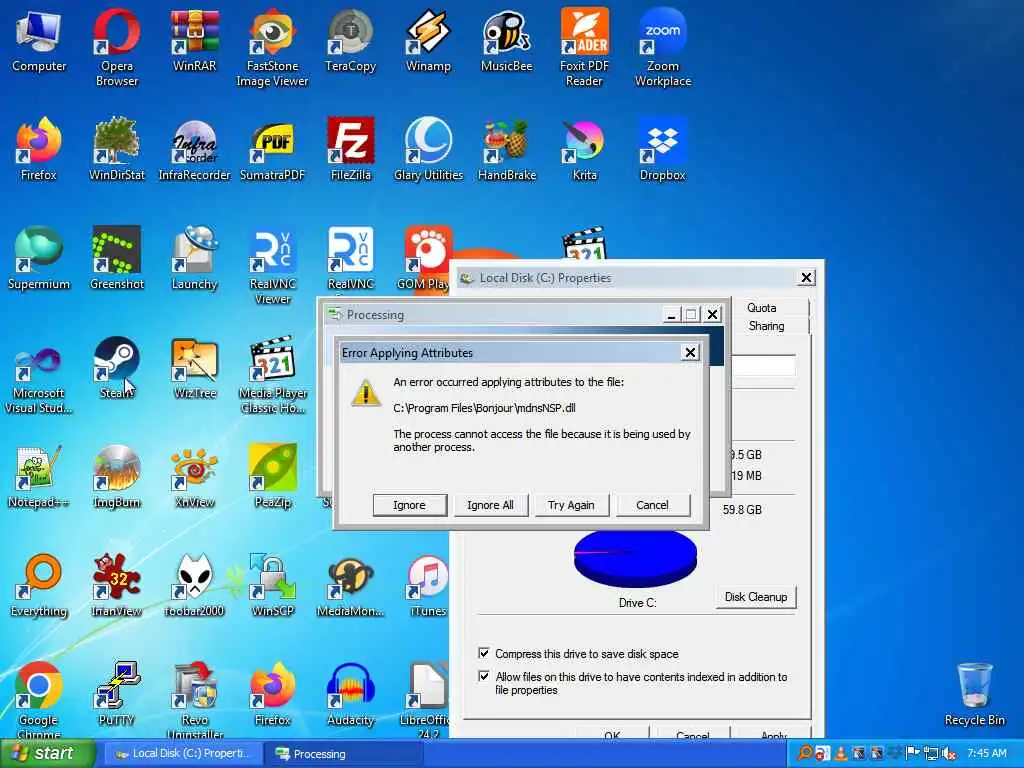Open Greenshot desktop icon
The height and width of the screenshot is (768, 1024).
coord(116,258)
